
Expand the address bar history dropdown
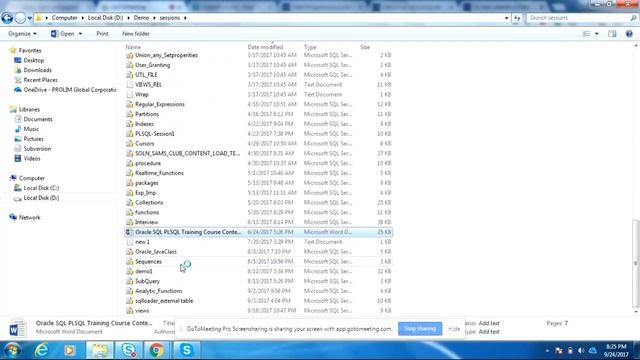tap(507, 18)
